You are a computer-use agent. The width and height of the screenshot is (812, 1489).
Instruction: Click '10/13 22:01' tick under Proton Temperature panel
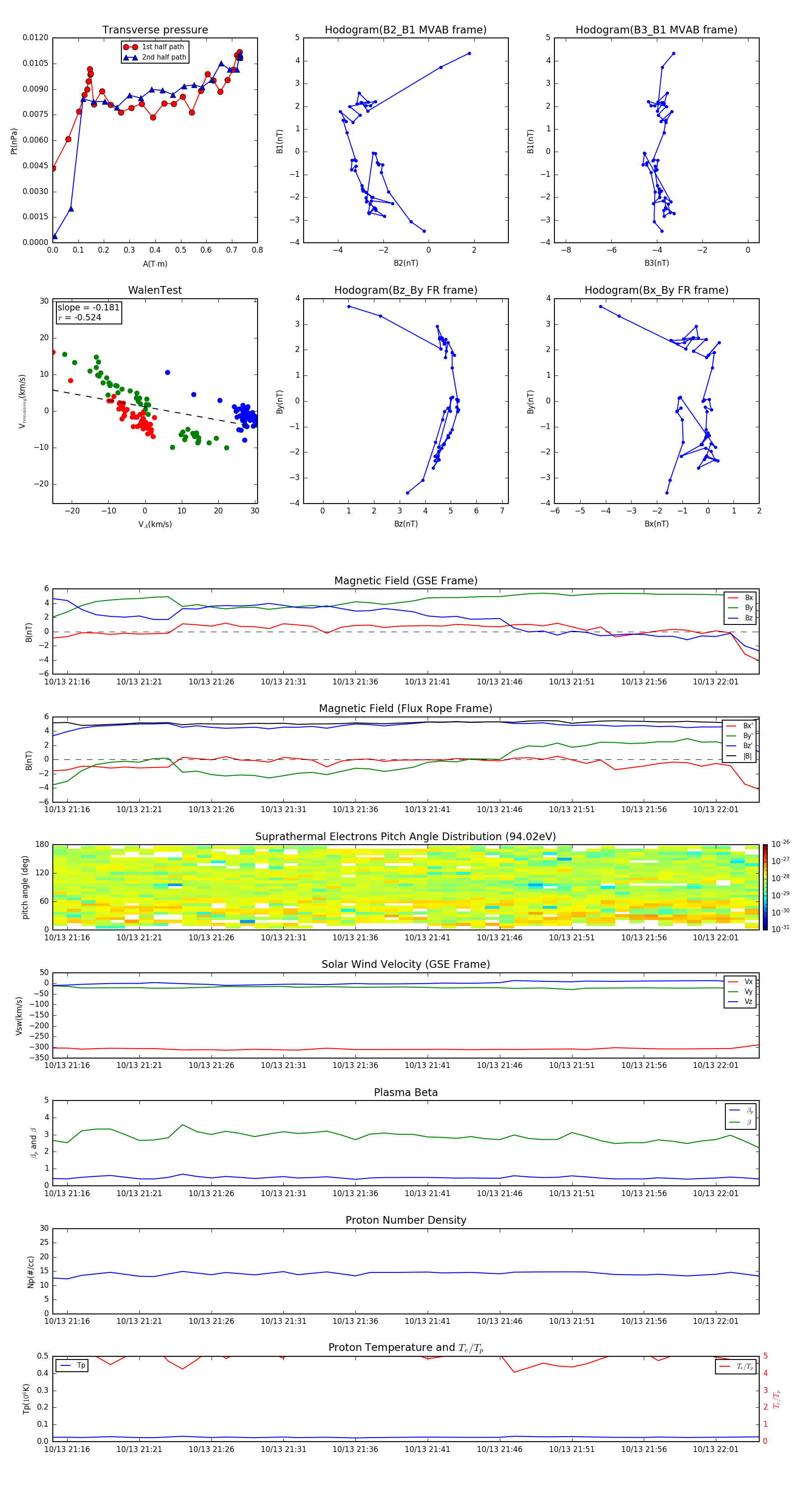(715, 1449)
